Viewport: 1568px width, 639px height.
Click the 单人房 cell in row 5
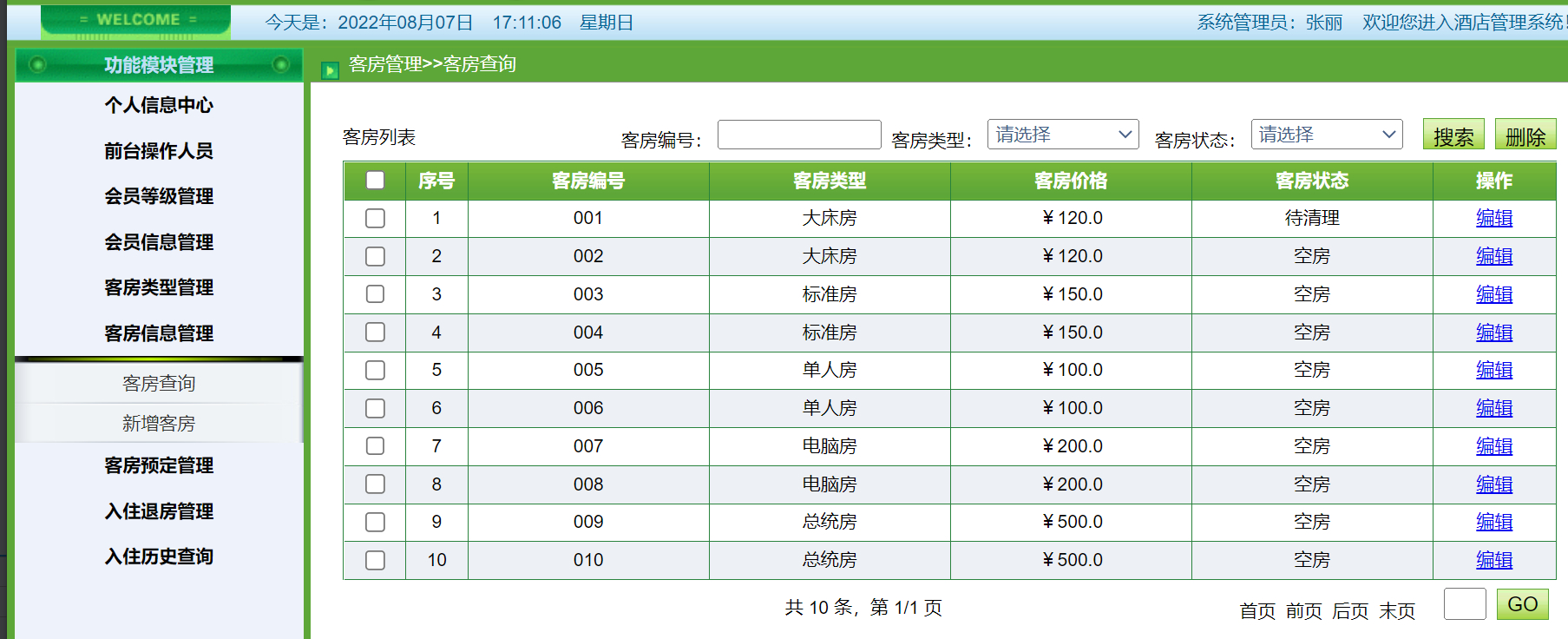pyautogui.click(x=830, y=370)
